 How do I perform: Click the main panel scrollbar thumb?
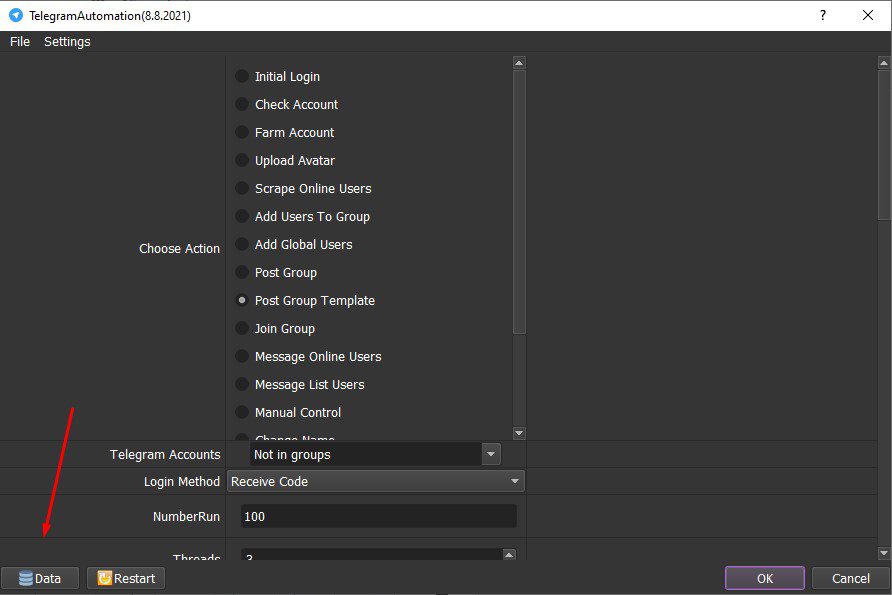[884, 145]
